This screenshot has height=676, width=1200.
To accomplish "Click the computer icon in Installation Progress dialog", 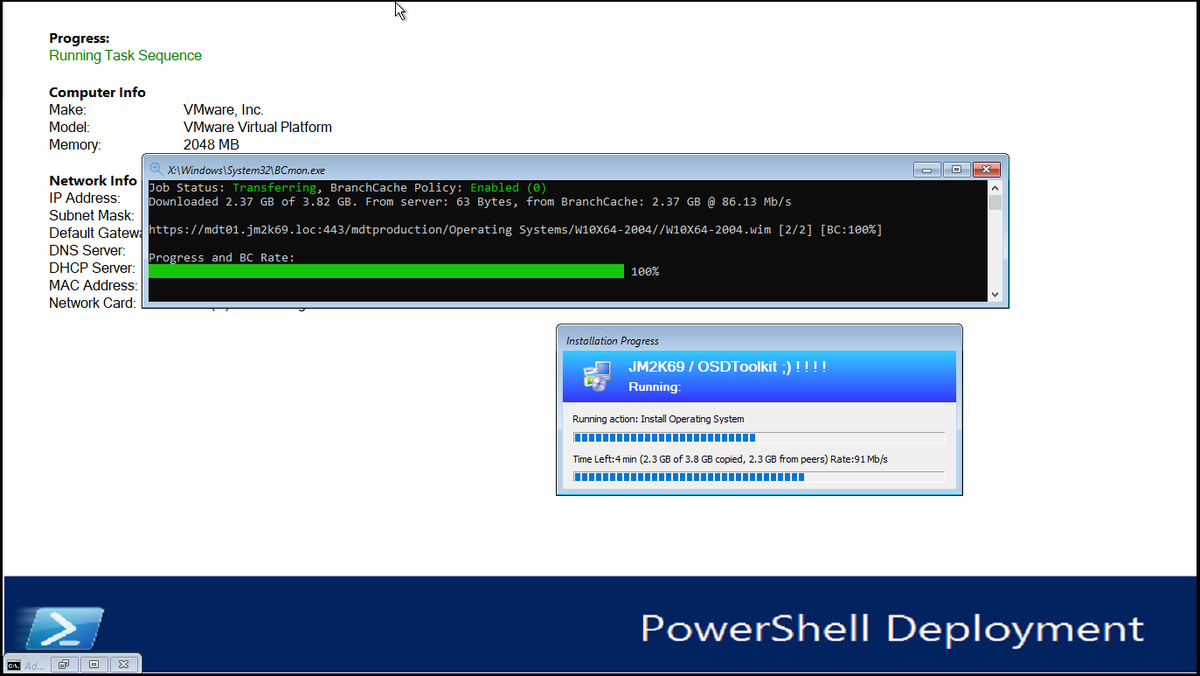I will click(598, 376).
